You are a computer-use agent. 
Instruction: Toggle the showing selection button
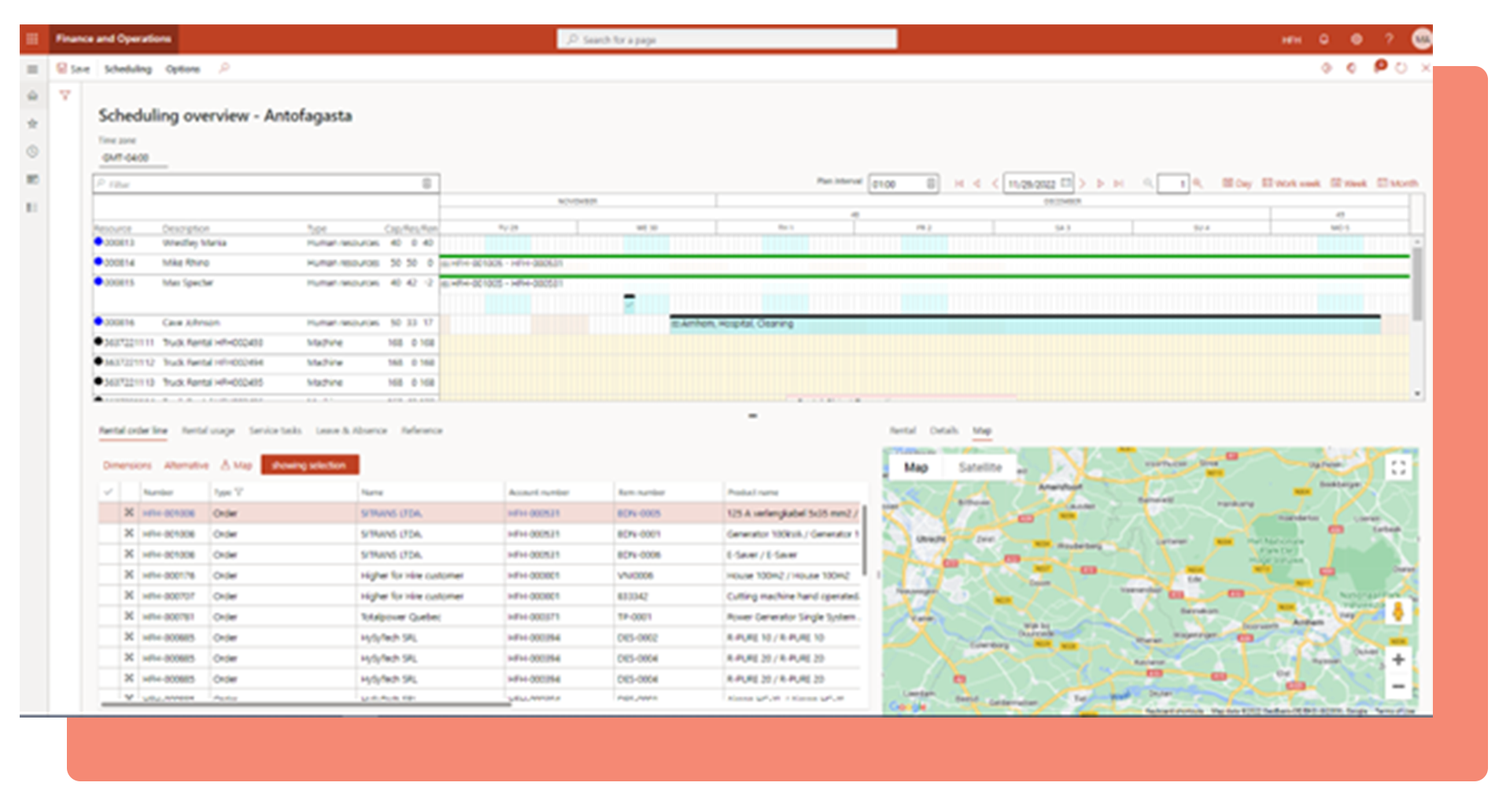309,465
